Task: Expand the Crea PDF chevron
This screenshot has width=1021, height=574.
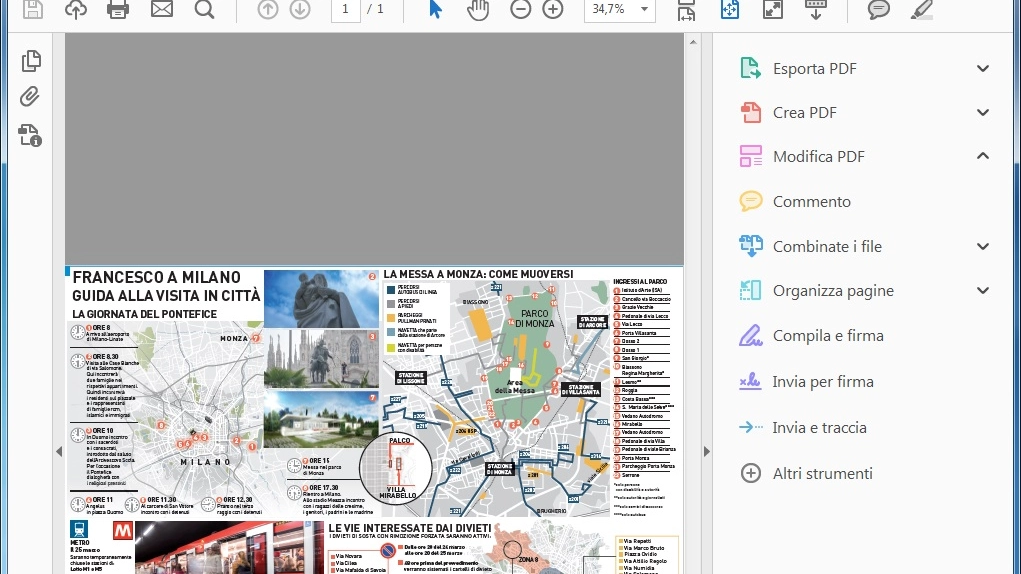Action: (983, 113)
